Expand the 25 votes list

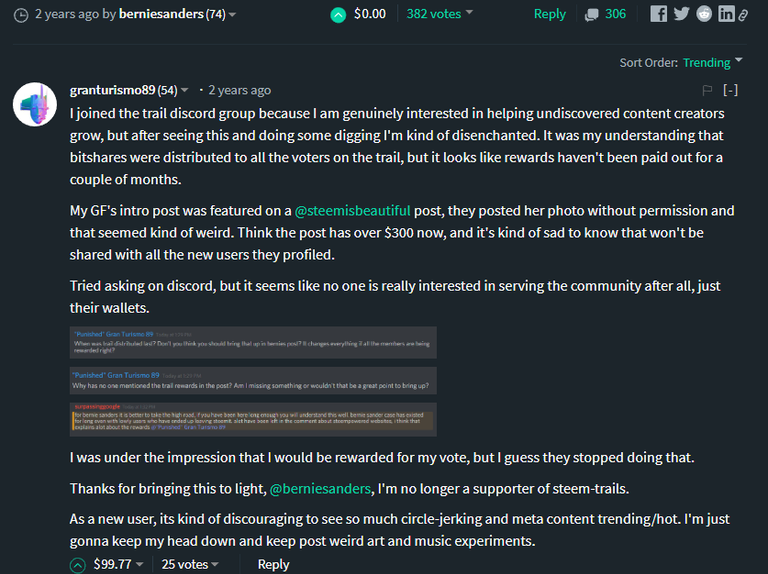[x=190, y=564]
